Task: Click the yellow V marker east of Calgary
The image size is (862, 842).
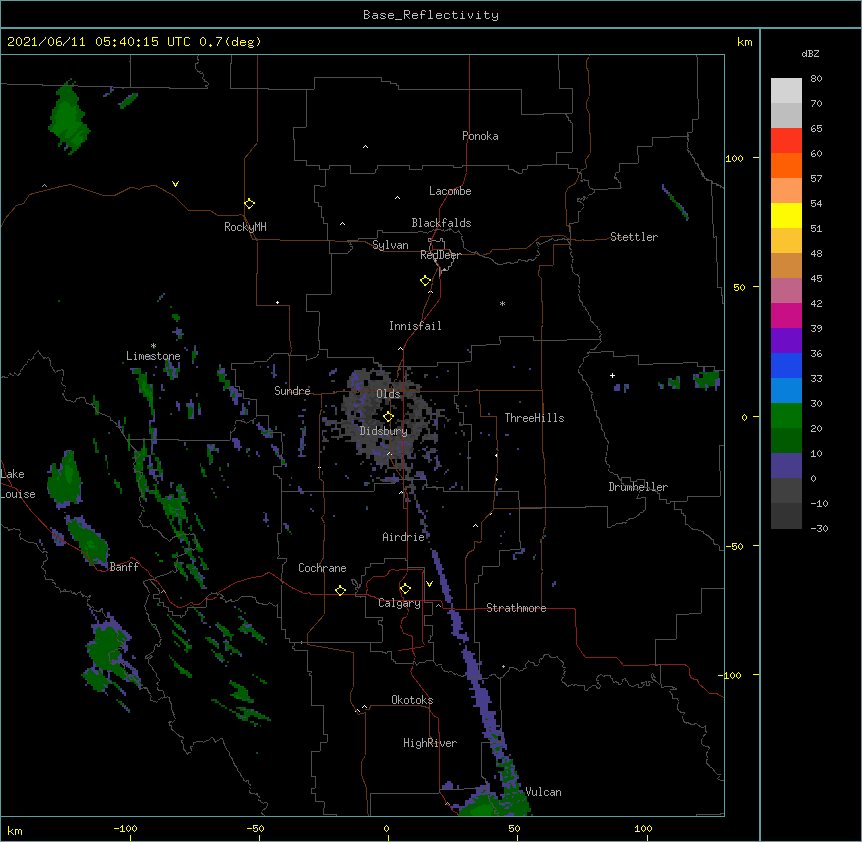Action: click(429, 584)
